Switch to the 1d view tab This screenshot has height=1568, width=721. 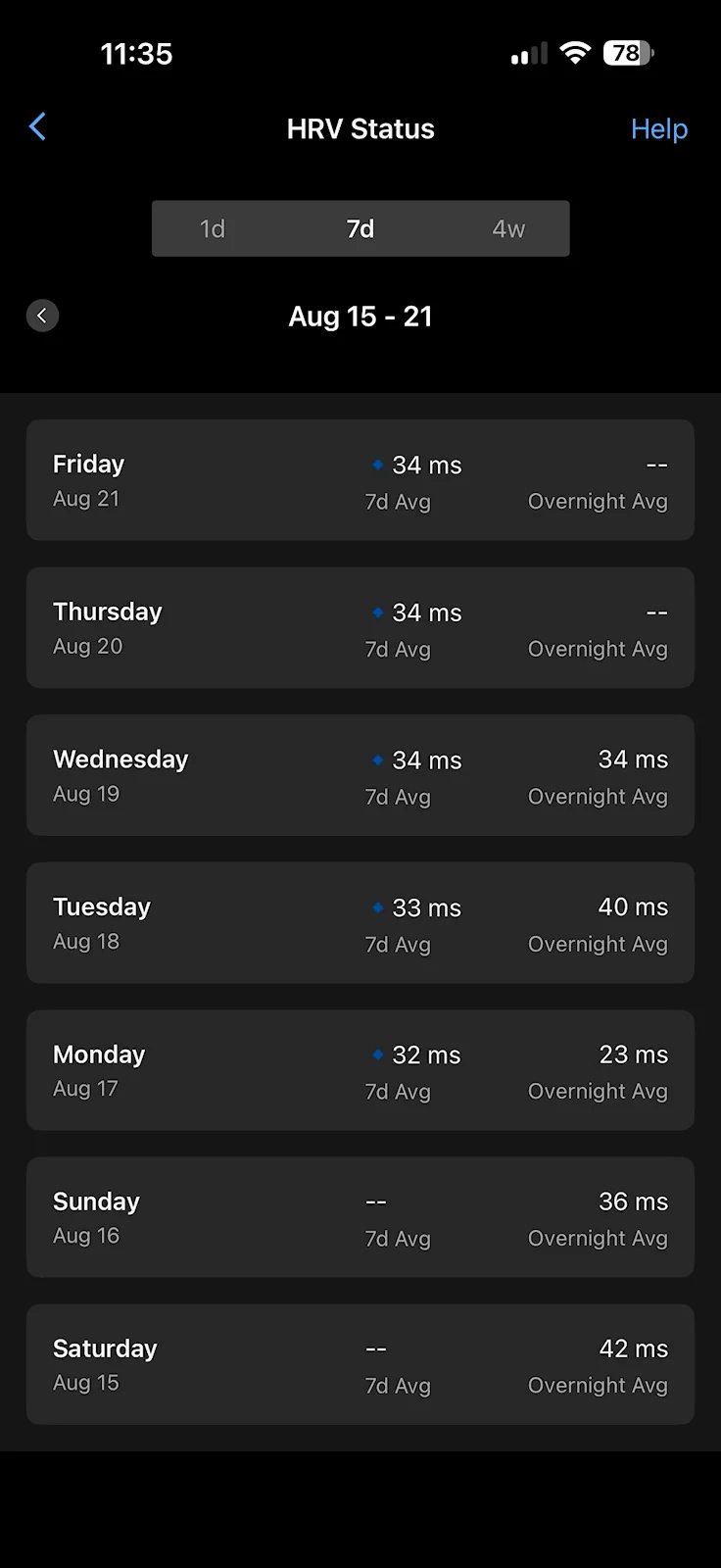pyautogui.click(x=213, y=228)
